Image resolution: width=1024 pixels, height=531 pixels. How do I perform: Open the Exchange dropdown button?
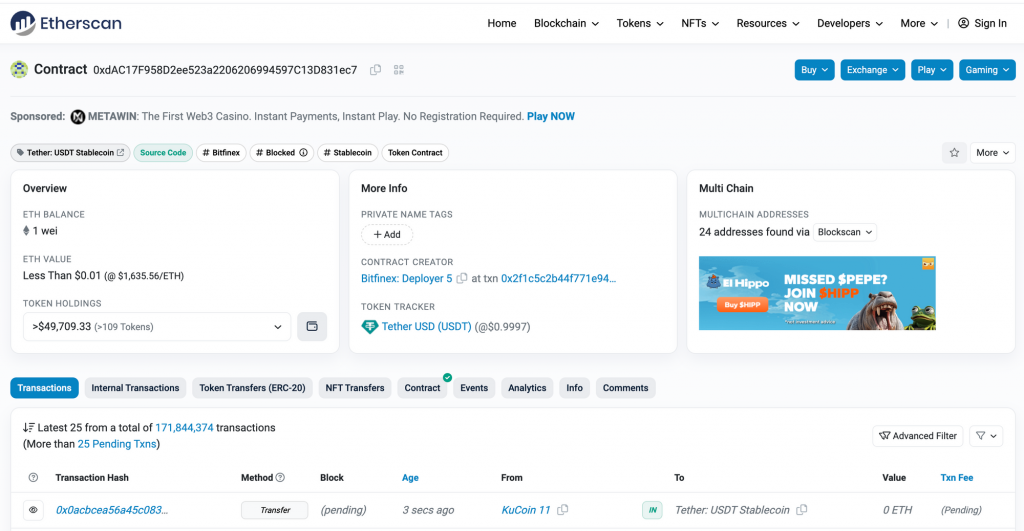pyautogui.click(x=872, y=70)
